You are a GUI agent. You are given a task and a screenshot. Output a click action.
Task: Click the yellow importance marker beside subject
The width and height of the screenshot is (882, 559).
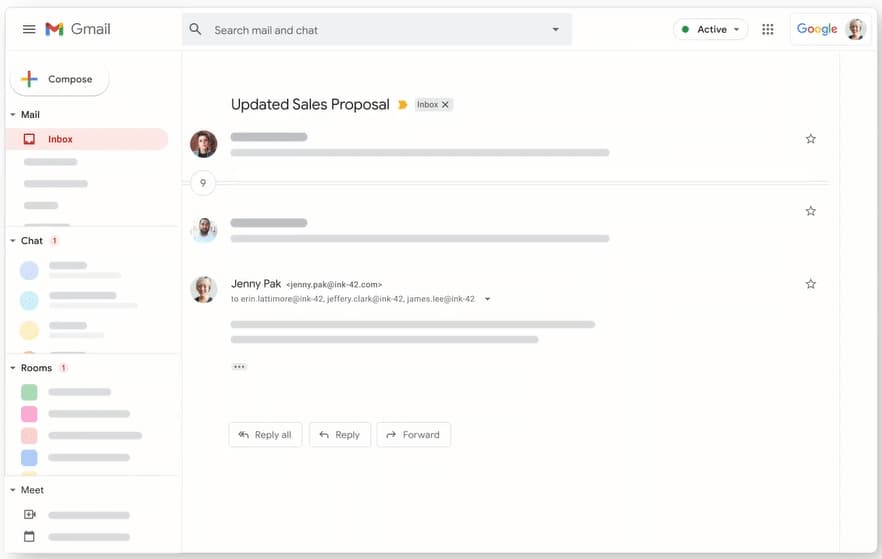(402, 105)
